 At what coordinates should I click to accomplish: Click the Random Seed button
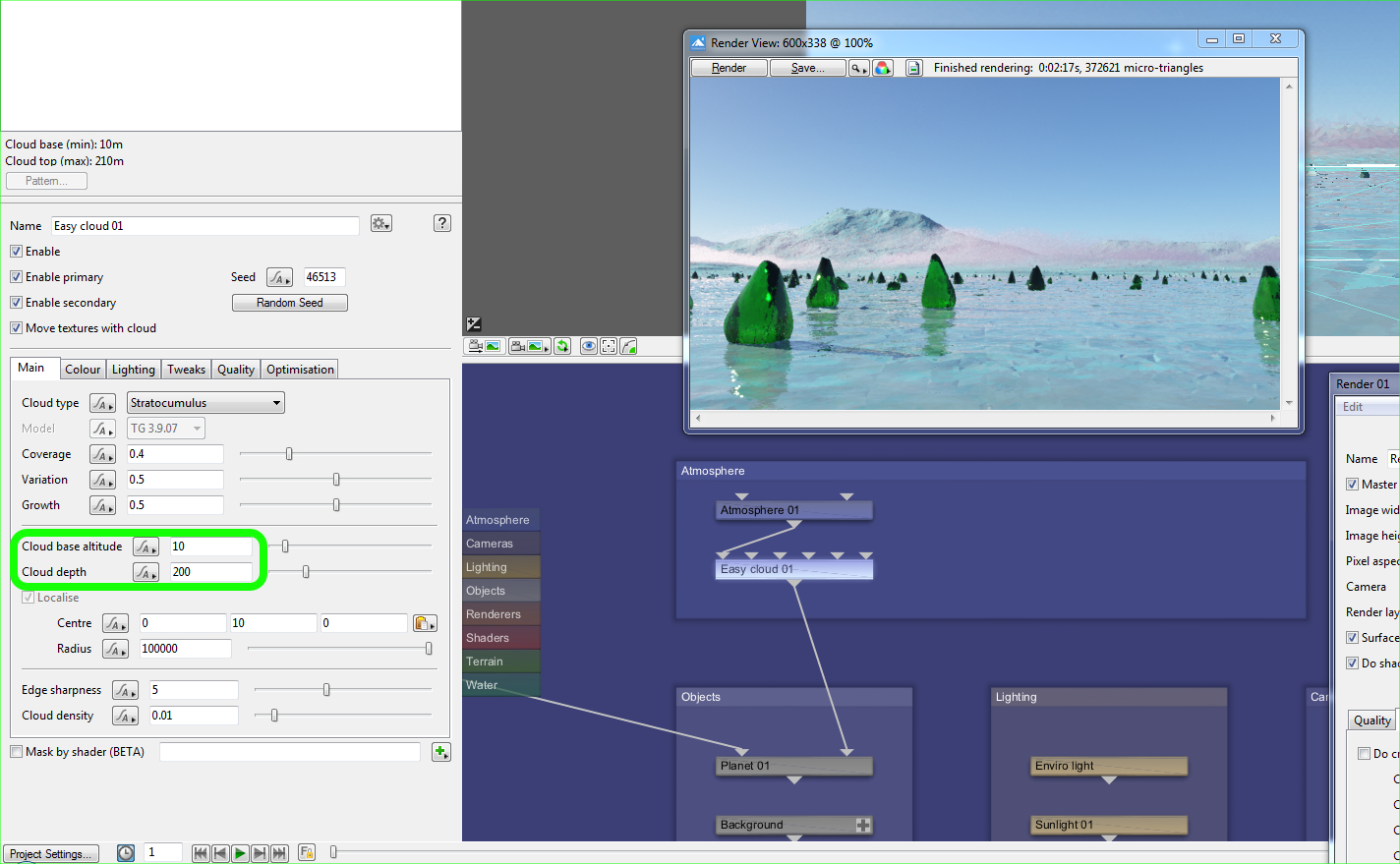tap(290, 303)
